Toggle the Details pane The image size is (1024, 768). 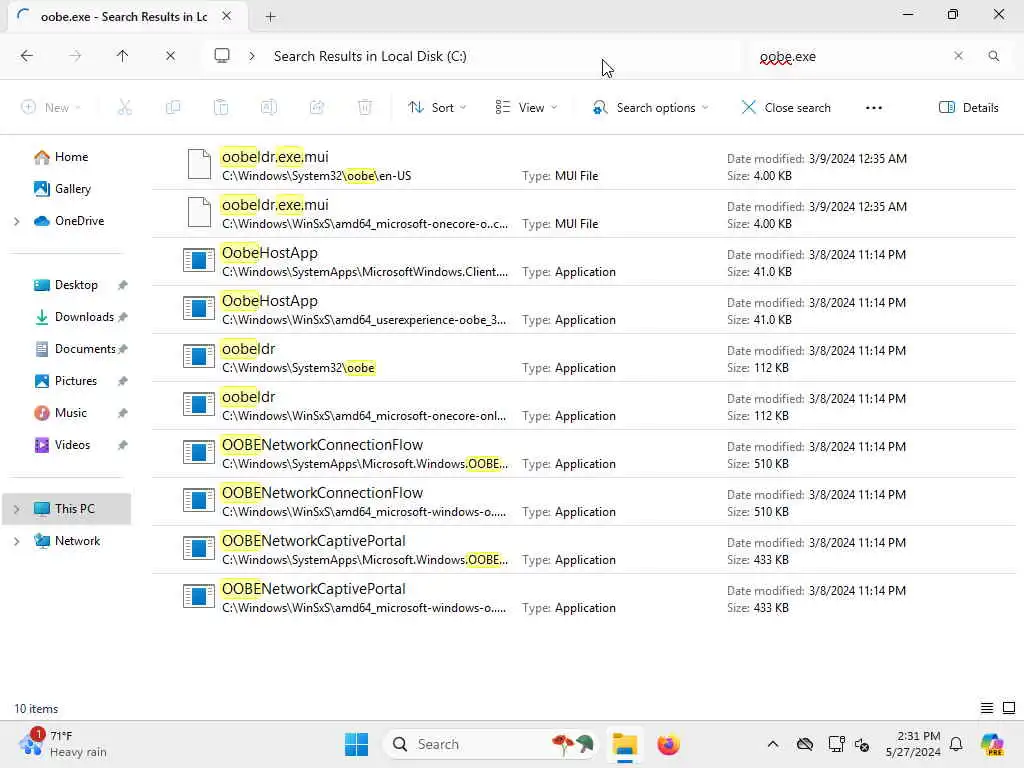pos(968,108)
